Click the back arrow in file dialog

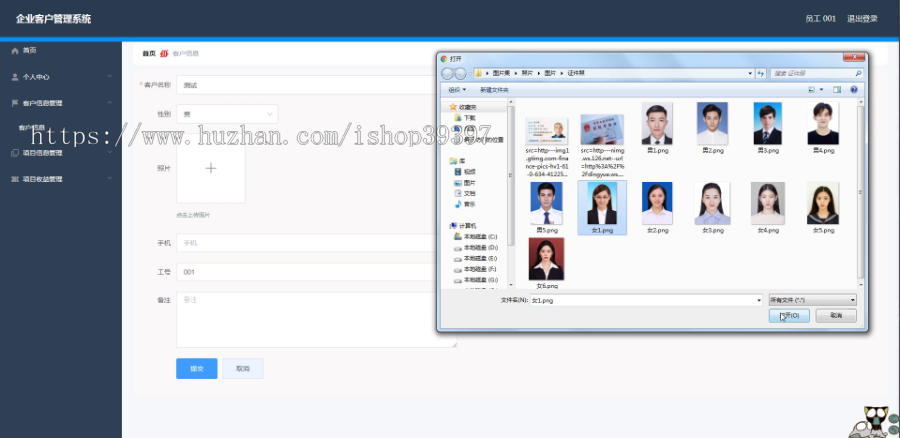tap(448, 73)
